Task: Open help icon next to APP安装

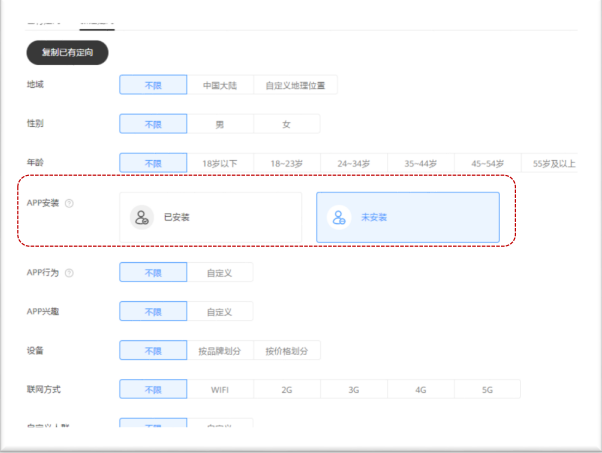Action: (x=69, y=203)
